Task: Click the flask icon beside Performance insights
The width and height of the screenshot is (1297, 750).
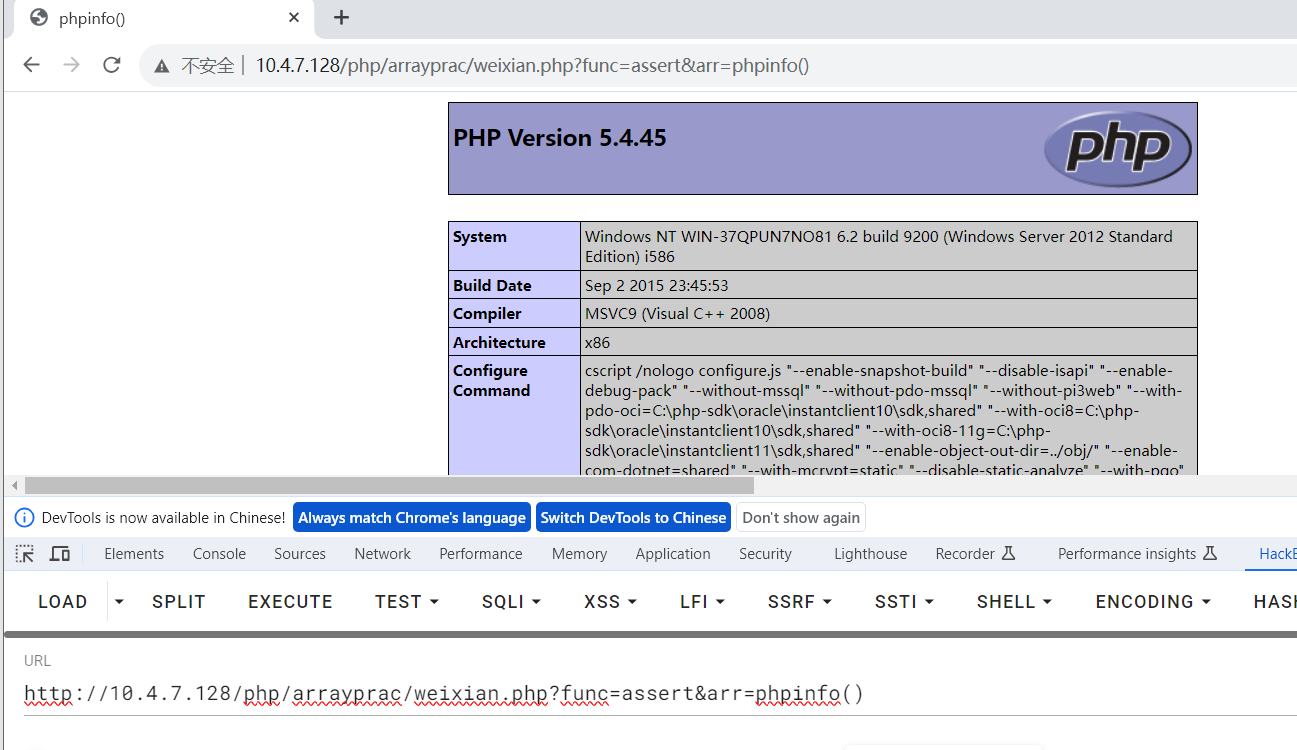Action: coord(1210,553)
